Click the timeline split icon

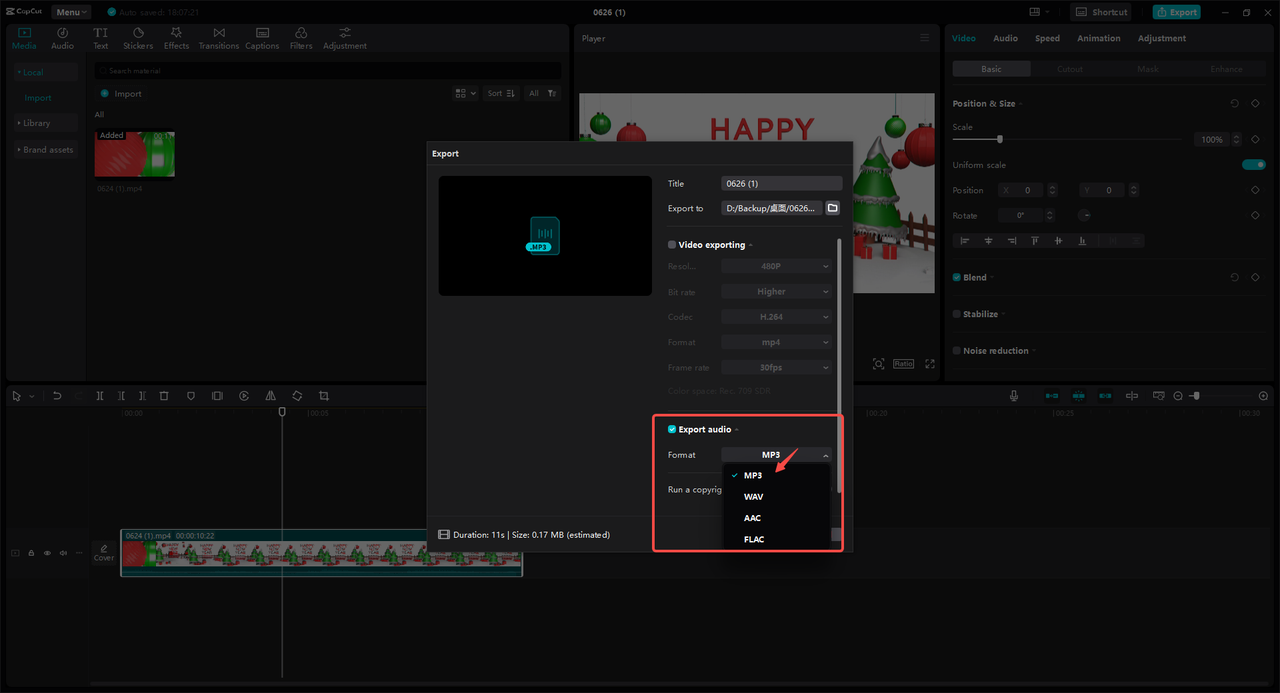(100, 396)
